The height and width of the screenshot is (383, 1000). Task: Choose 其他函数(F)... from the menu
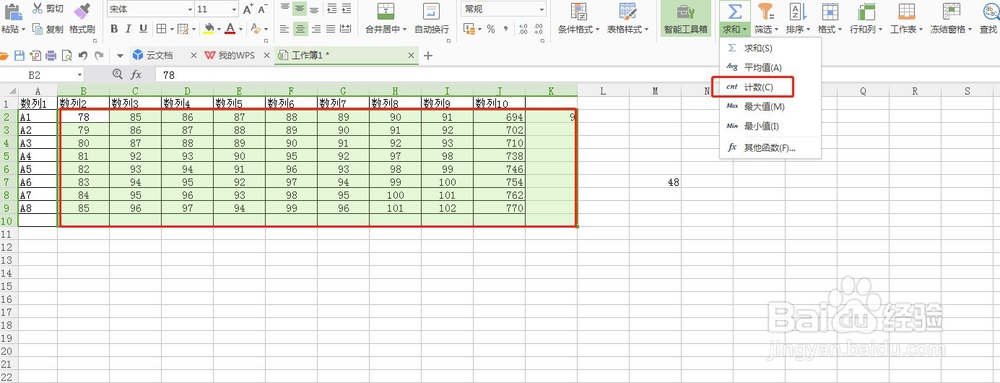[770, 148]
